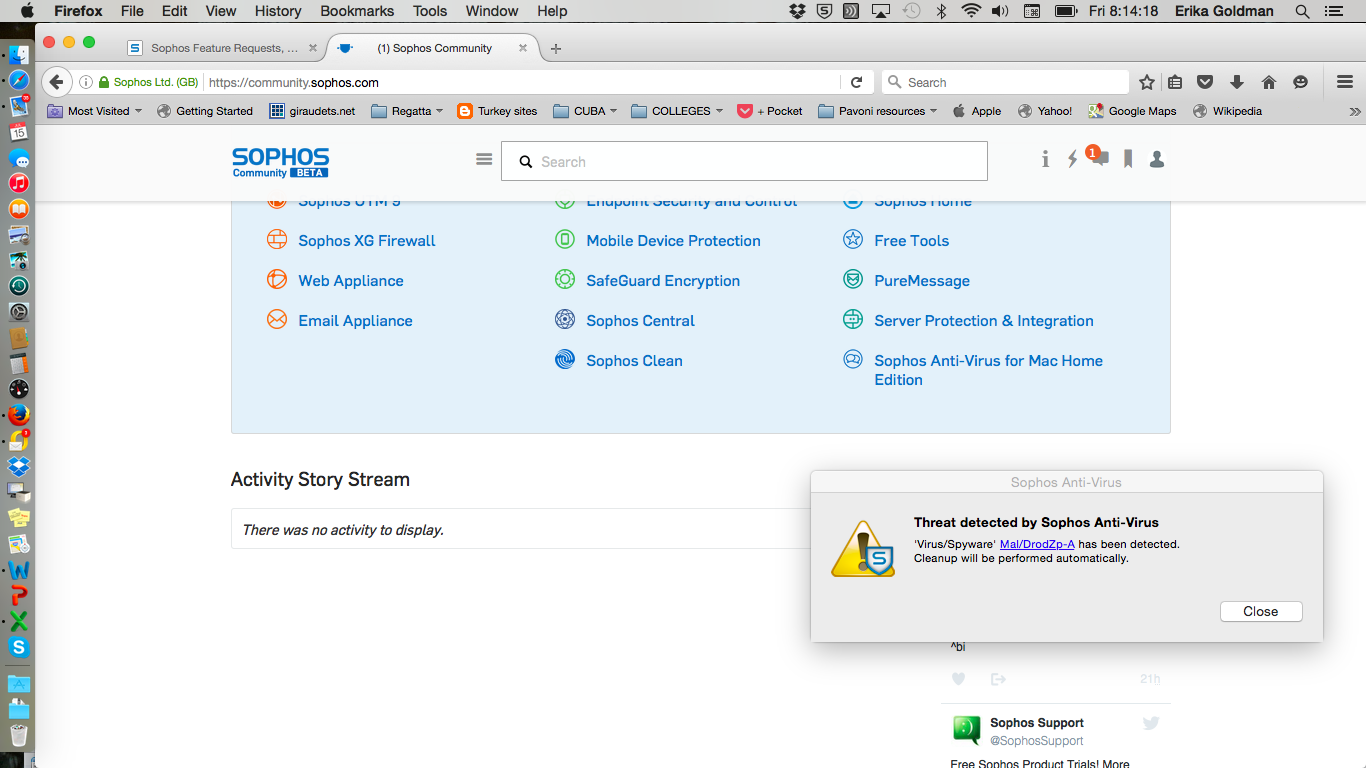Bookmark this page with the star icon
The width and height of the screenshot is (1366, 768).
pyautogui.click(x=1147, y=82)
